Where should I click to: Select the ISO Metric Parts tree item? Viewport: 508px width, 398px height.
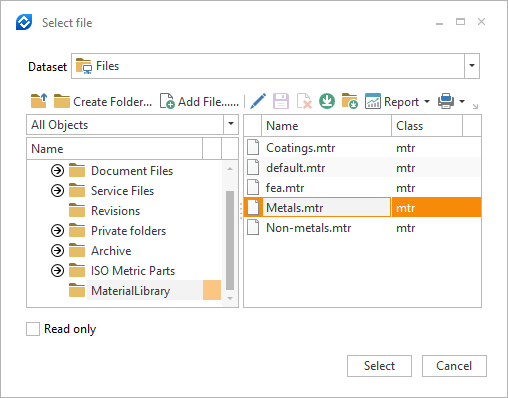click(x=133, y=271)
